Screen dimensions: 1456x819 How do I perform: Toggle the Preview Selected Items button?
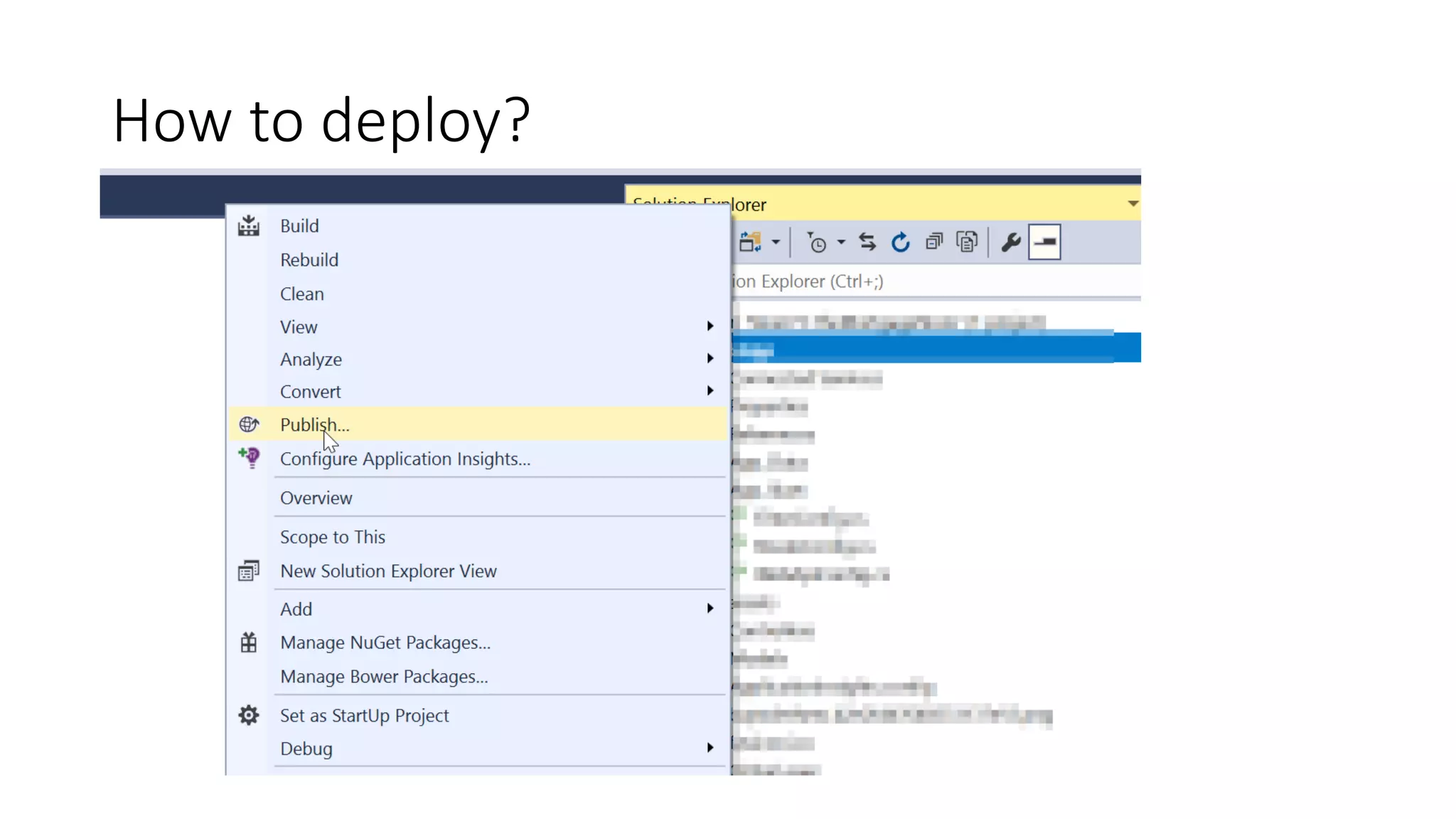point(1044,242)
